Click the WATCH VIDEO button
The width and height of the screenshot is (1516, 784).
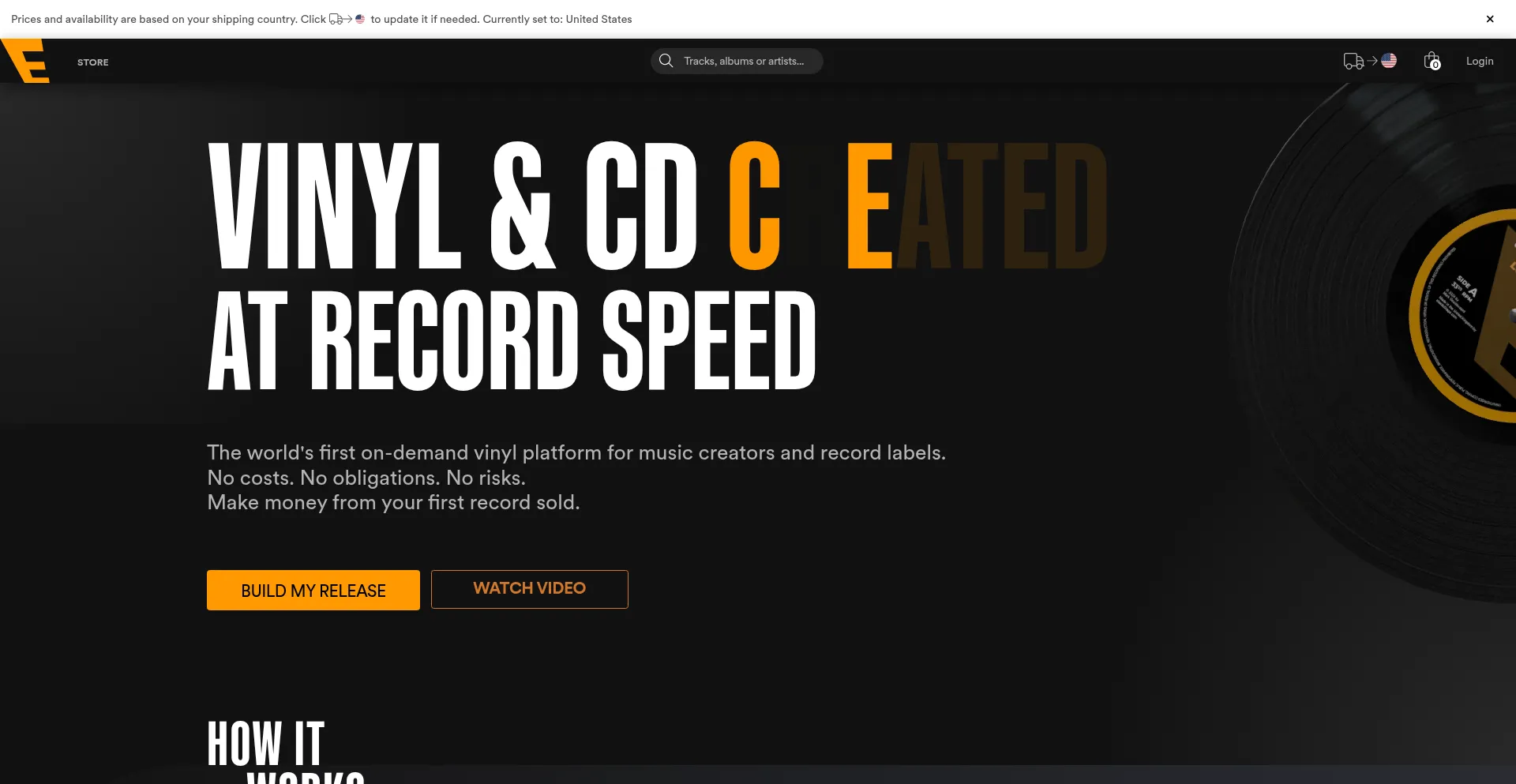click(x=530, y=589)
